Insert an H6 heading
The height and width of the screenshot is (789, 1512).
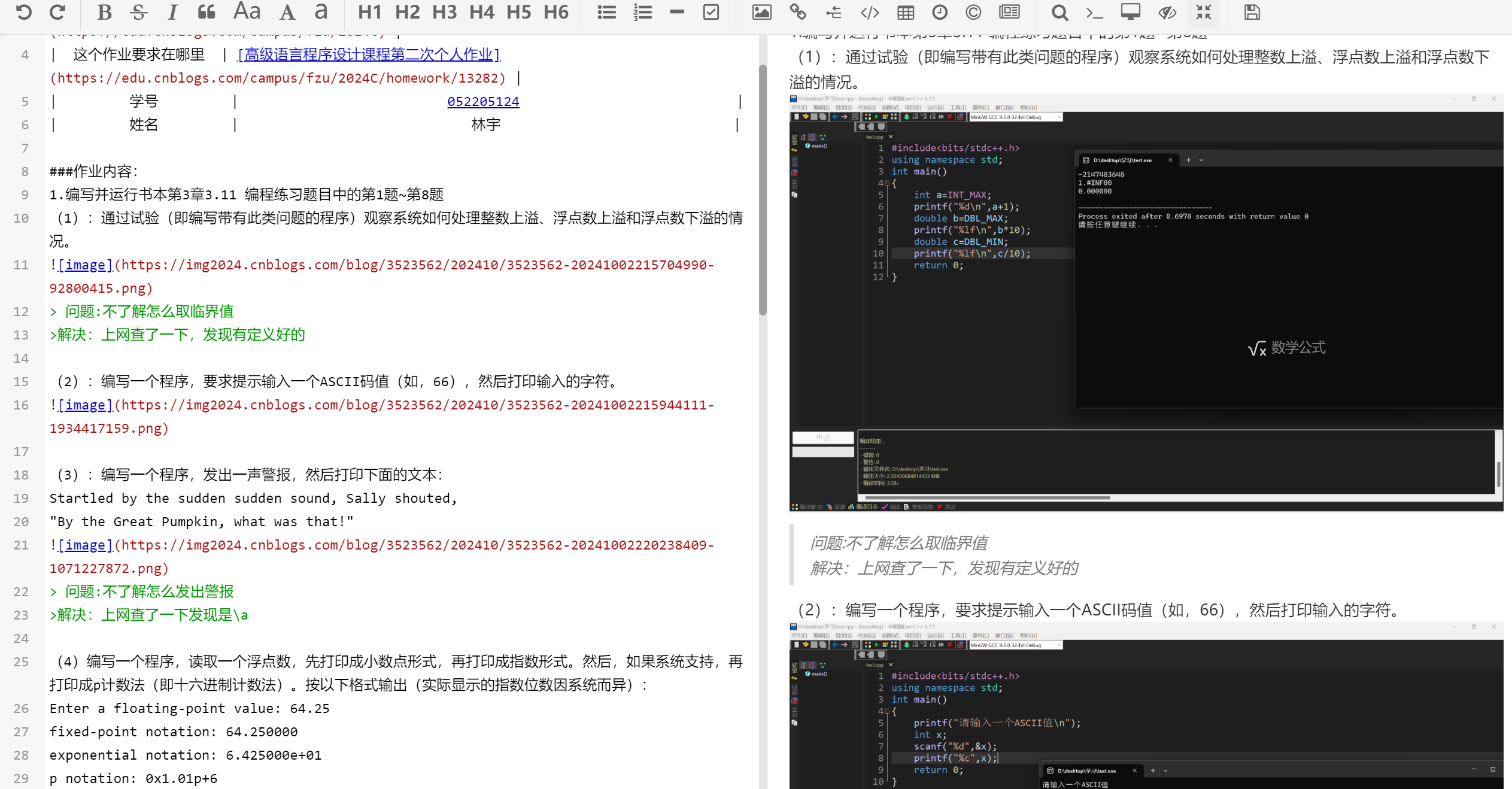point(555,12)
